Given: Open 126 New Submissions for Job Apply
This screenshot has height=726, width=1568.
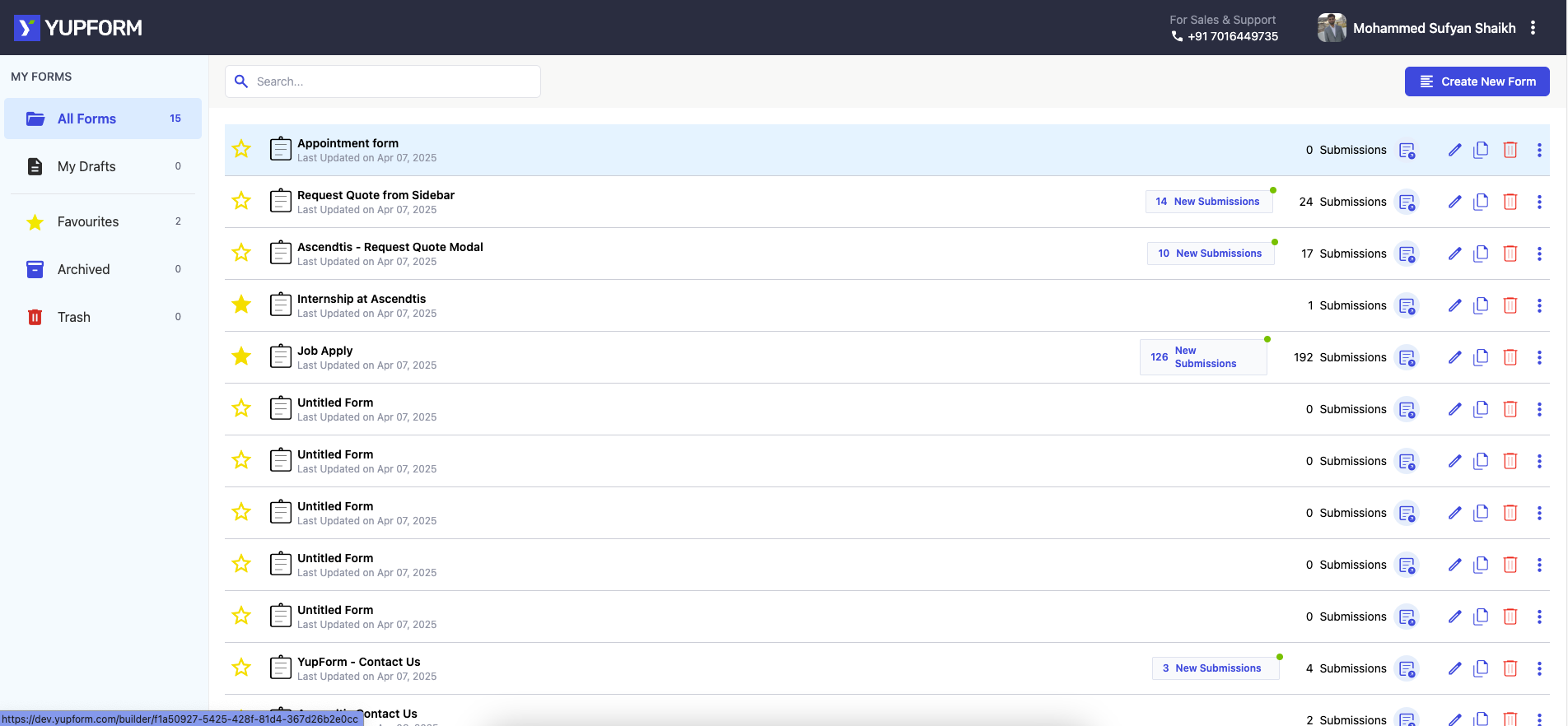Looking at the screenshot, I should (1203, 357).
